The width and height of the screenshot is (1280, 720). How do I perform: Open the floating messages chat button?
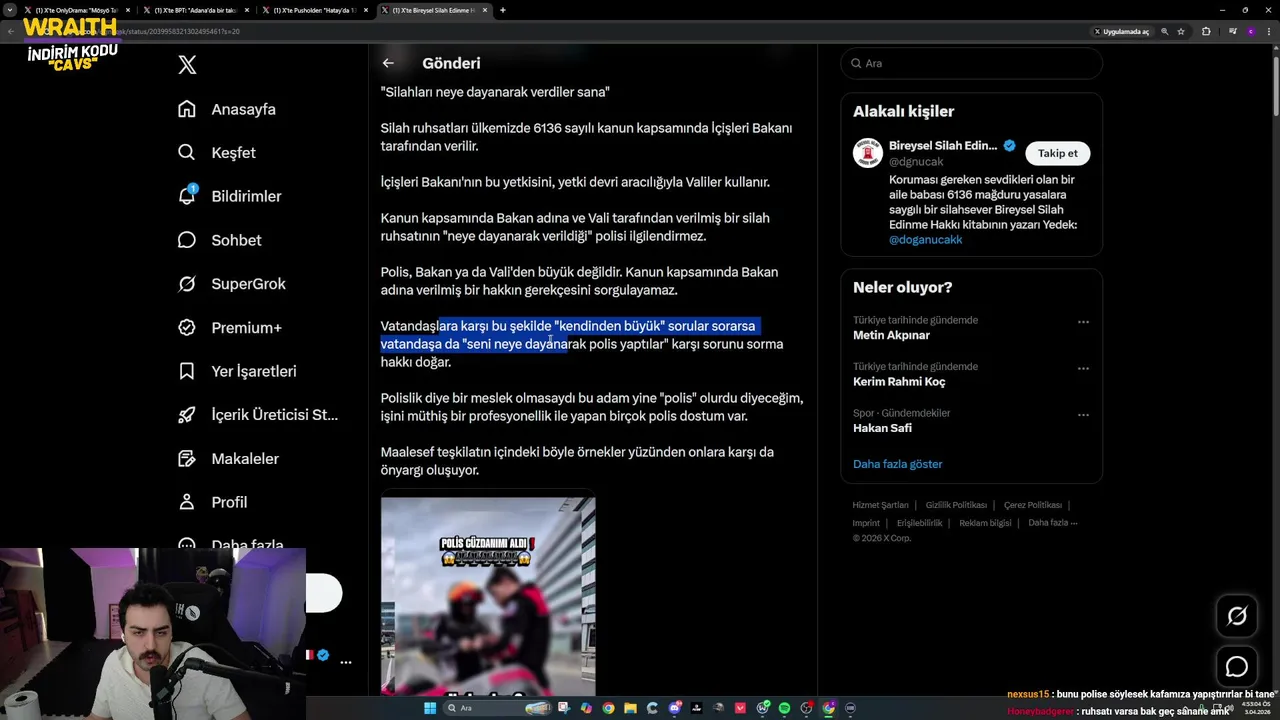pos(1237,666)
